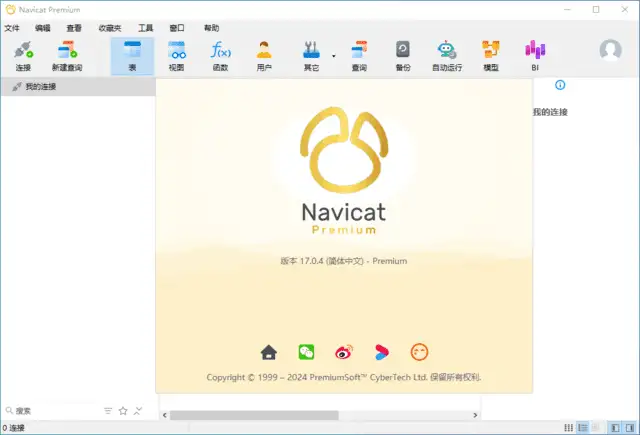The image size is (640, 435).
Task: Open the Automation (自动运行) robot icon
Action: pyautogui.click(x=447, y=56)
